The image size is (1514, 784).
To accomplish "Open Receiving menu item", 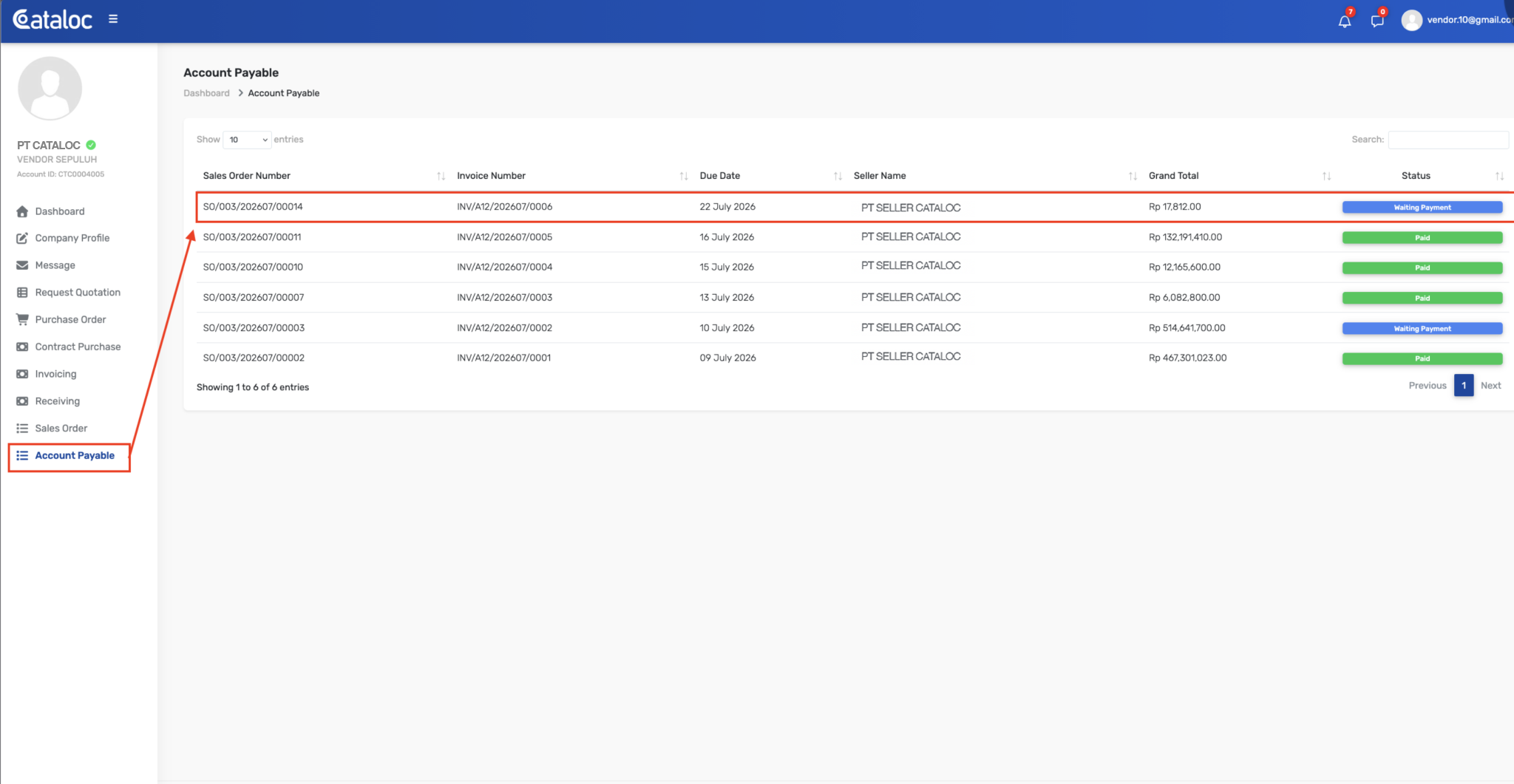I will (58, 401).
